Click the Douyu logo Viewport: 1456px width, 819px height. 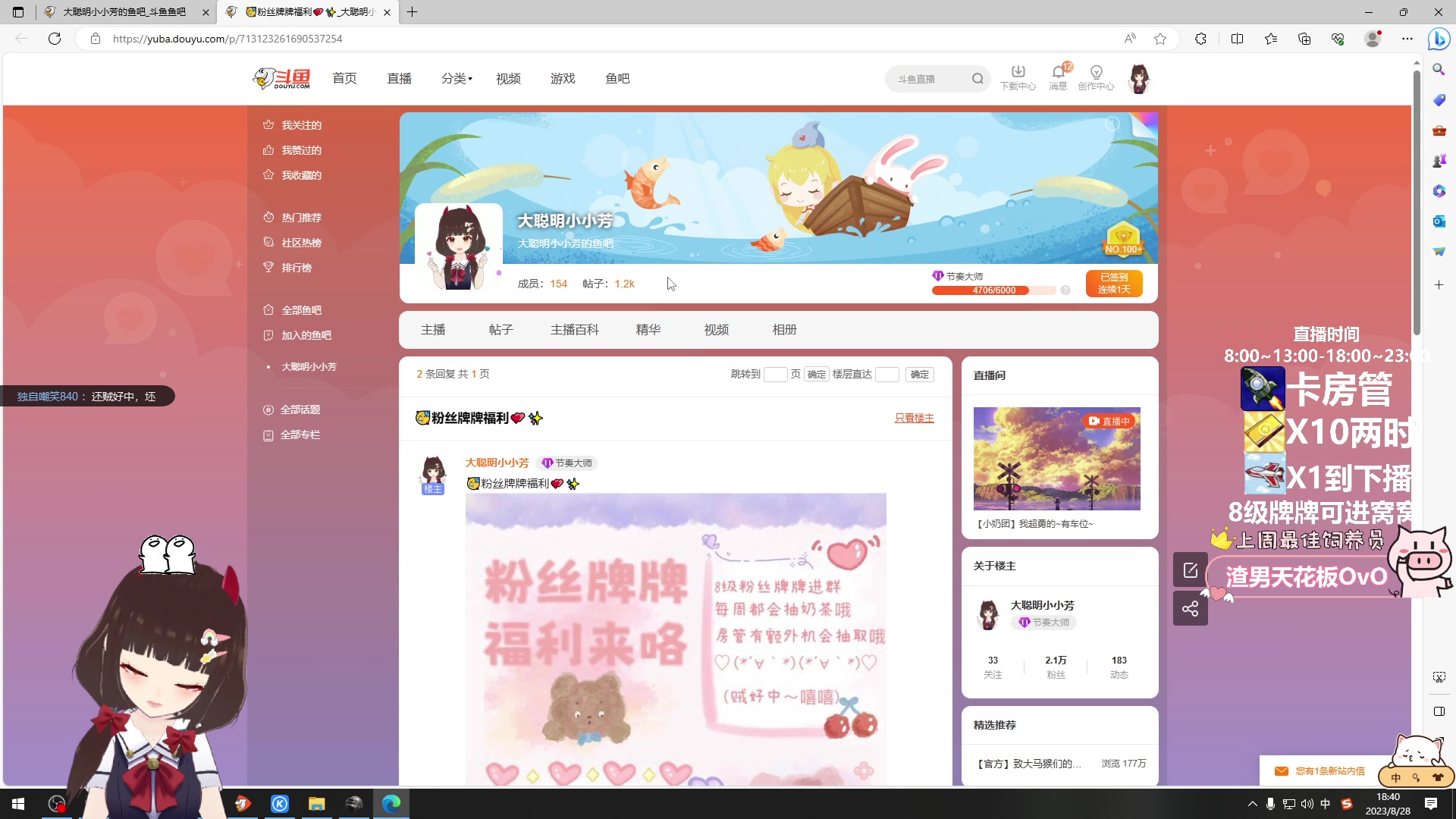pyautogui.click(x=281, y=78)
